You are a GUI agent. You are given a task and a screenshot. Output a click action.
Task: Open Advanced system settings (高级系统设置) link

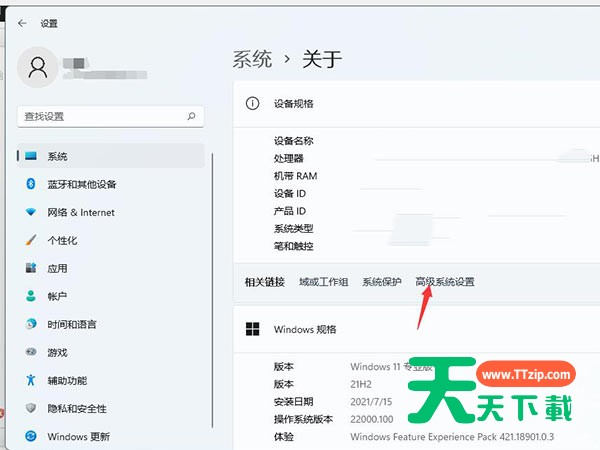pyautogui.click(x=445, y=282)
